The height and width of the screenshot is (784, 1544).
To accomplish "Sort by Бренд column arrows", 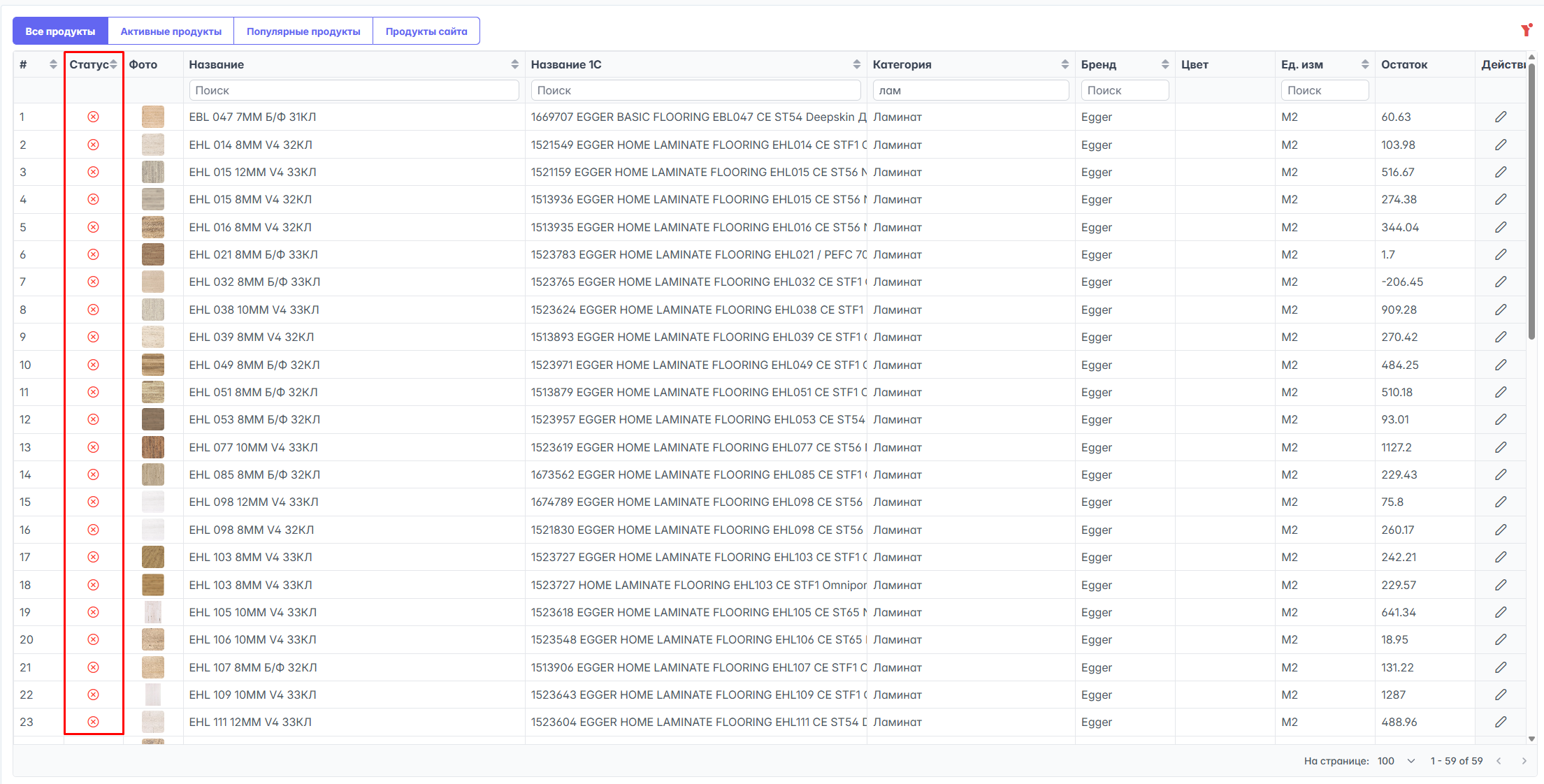I will [1164, 64].
